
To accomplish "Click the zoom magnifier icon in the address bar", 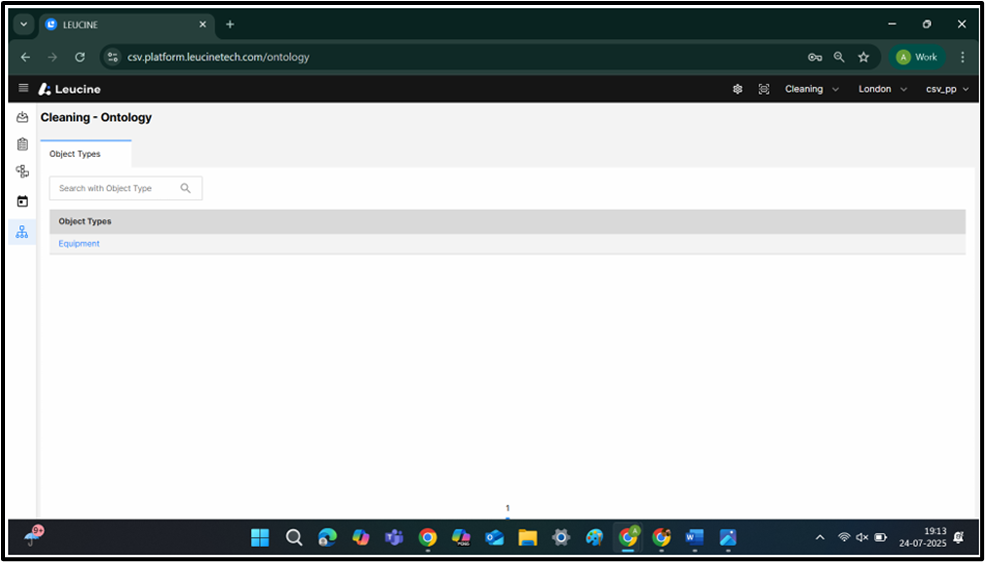I will tap(839, 57).
